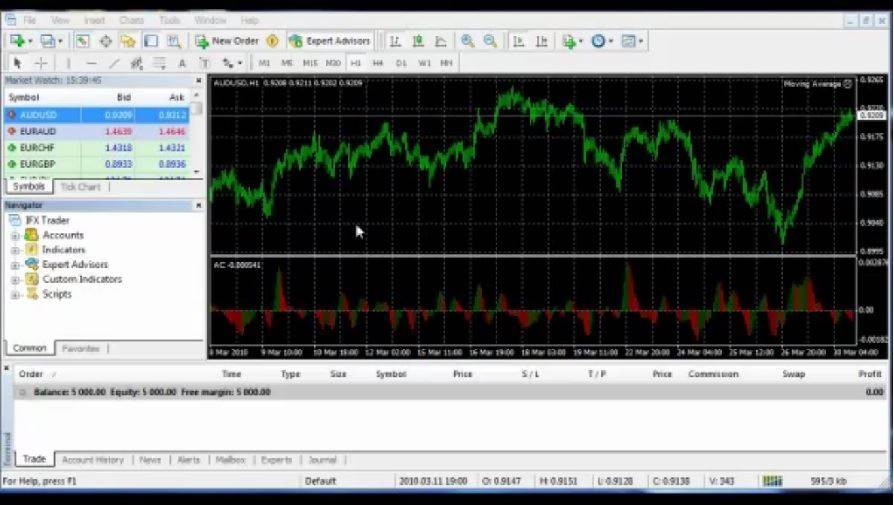Expand the Scripts tree node

pyautogui.click(x=15, y=295)
